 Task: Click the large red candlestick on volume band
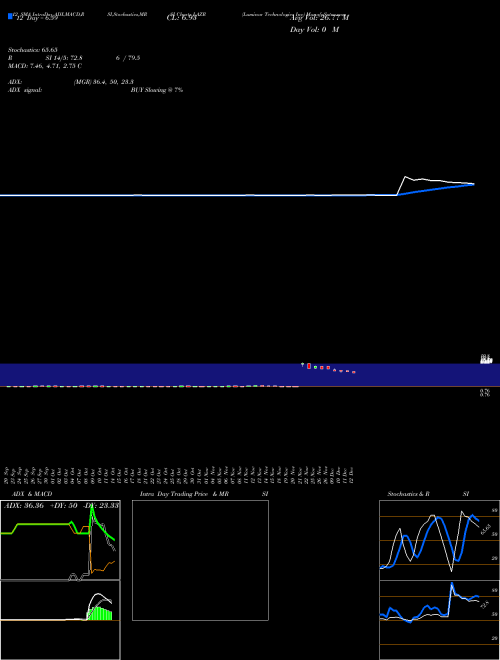click(x=309, y=366)
